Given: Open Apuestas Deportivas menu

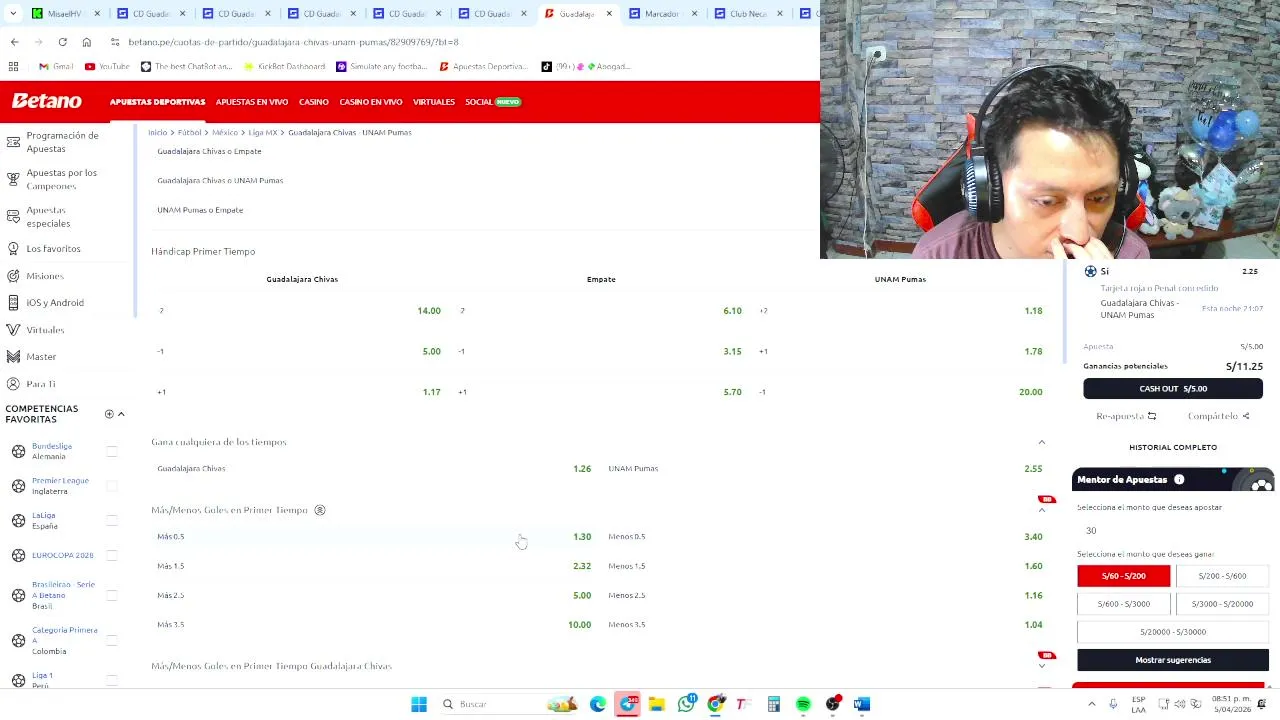Looking at the screenshot, I should [157, 102].
